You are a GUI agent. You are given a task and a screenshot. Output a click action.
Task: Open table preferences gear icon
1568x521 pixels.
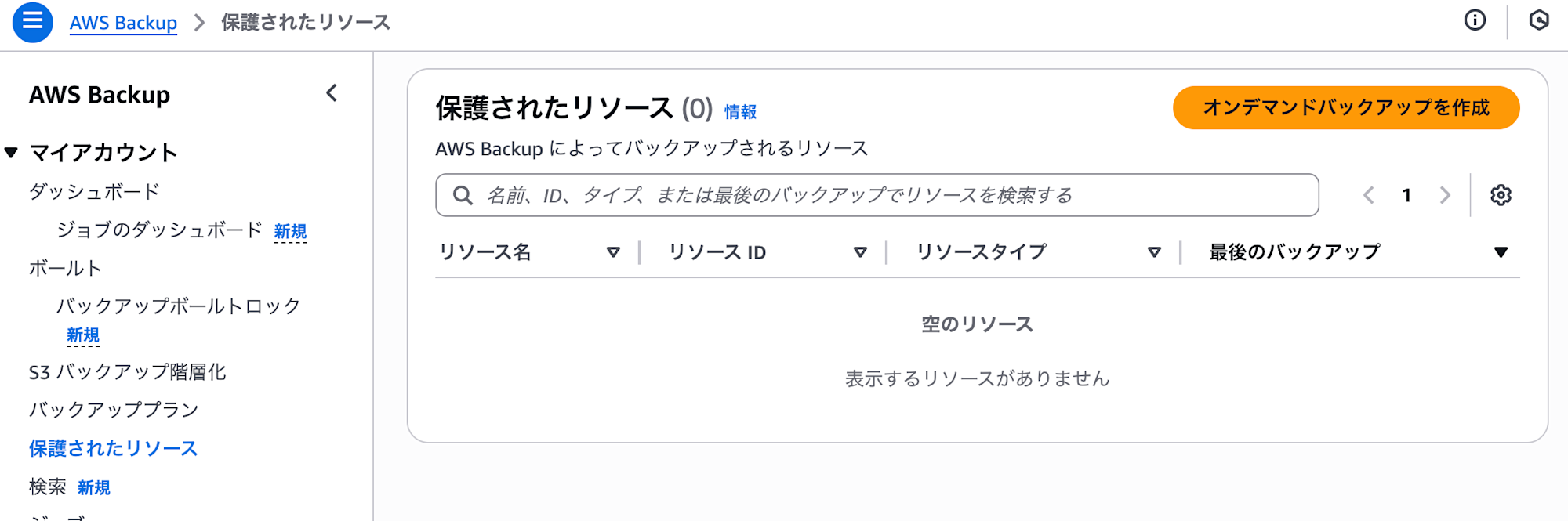(x=1501, y=195)
